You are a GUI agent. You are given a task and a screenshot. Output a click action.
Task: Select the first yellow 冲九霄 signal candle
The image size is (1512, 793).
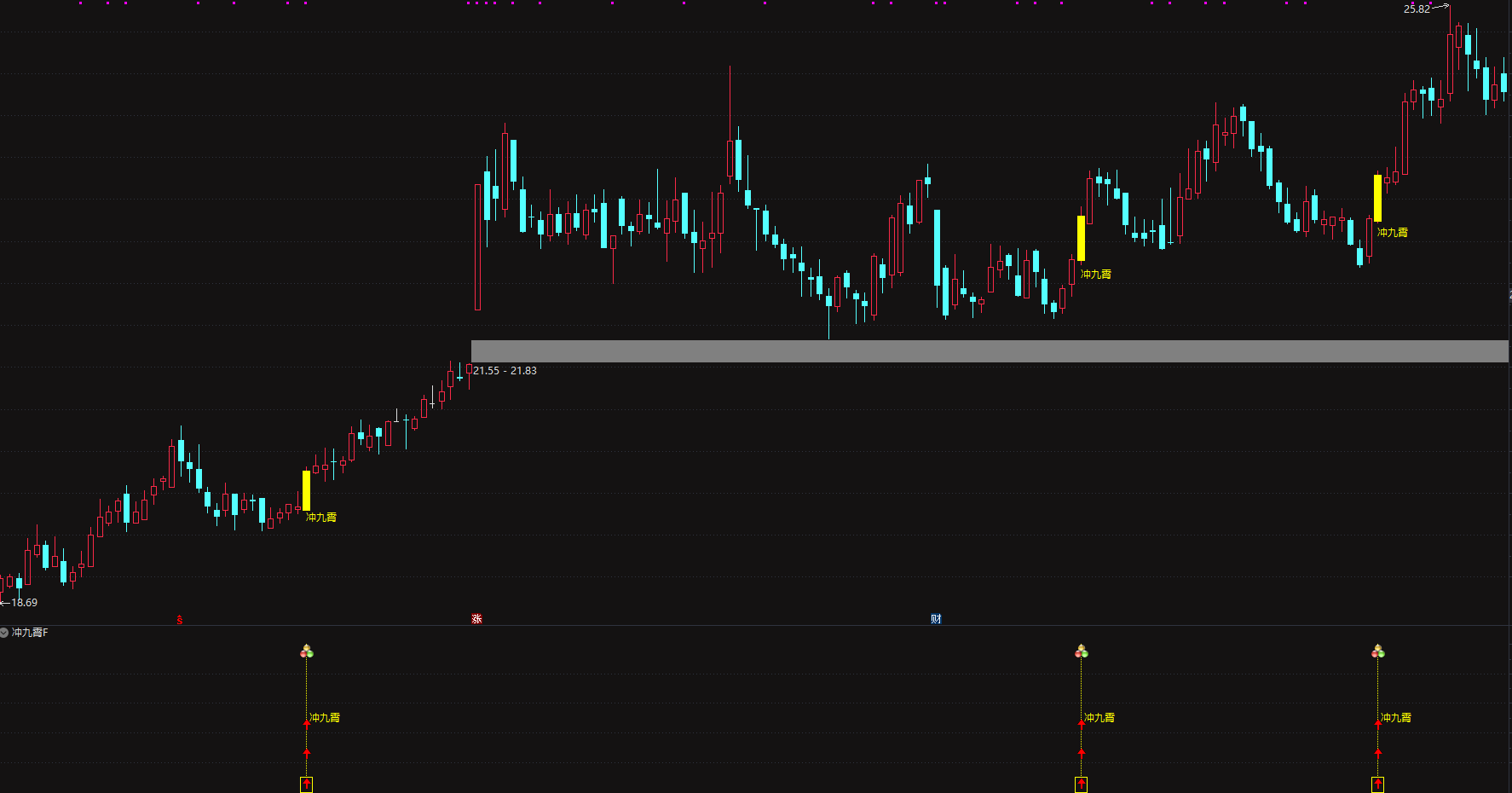(x=307, y=490)
